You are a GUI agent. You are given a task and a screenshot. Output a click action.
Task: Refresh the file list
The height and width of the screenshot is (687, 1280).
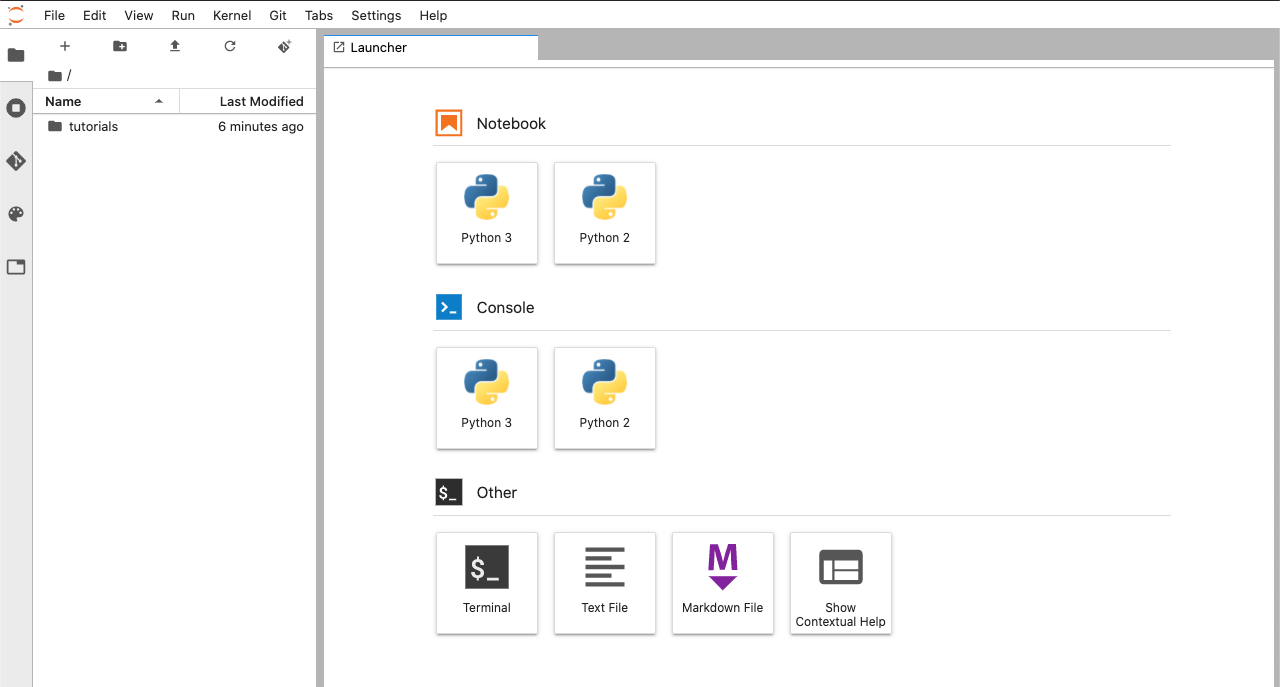click(x=230, y=46)
